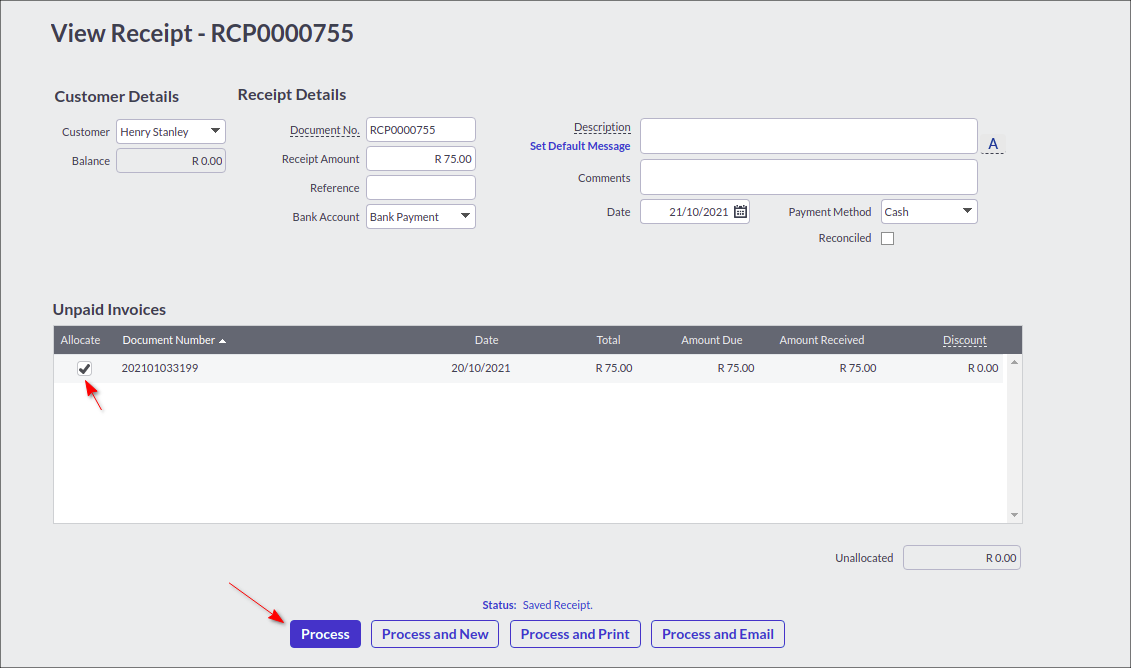Select the Receipt Amount field
Viewport: 1131px width, 668px height.
pos(420,158)
